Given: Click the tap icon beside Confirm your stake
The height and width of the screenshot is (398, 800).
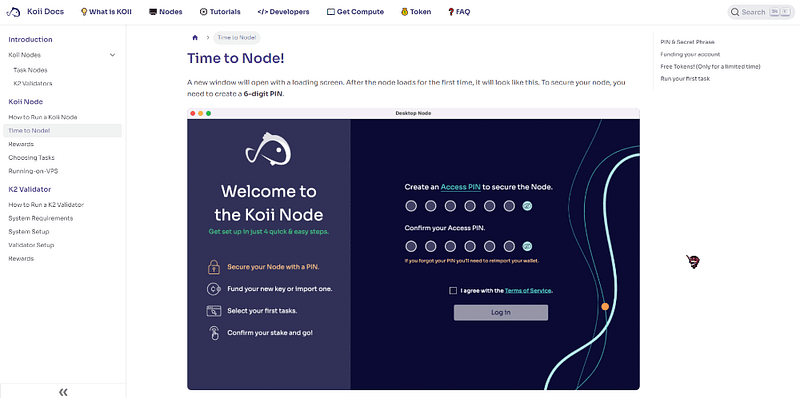Looking at the screenshot, I should (x=213, y=333).
